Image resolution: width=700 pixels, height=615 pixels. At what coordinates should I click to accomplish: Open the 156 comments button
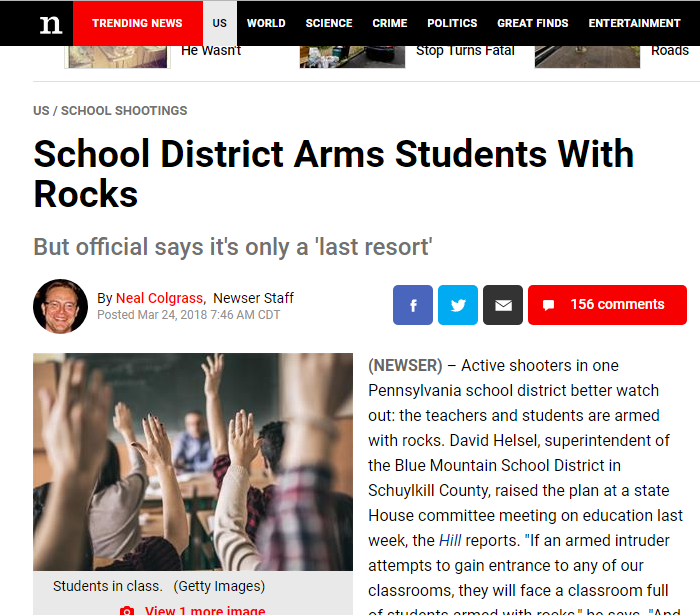pos(607,305)
